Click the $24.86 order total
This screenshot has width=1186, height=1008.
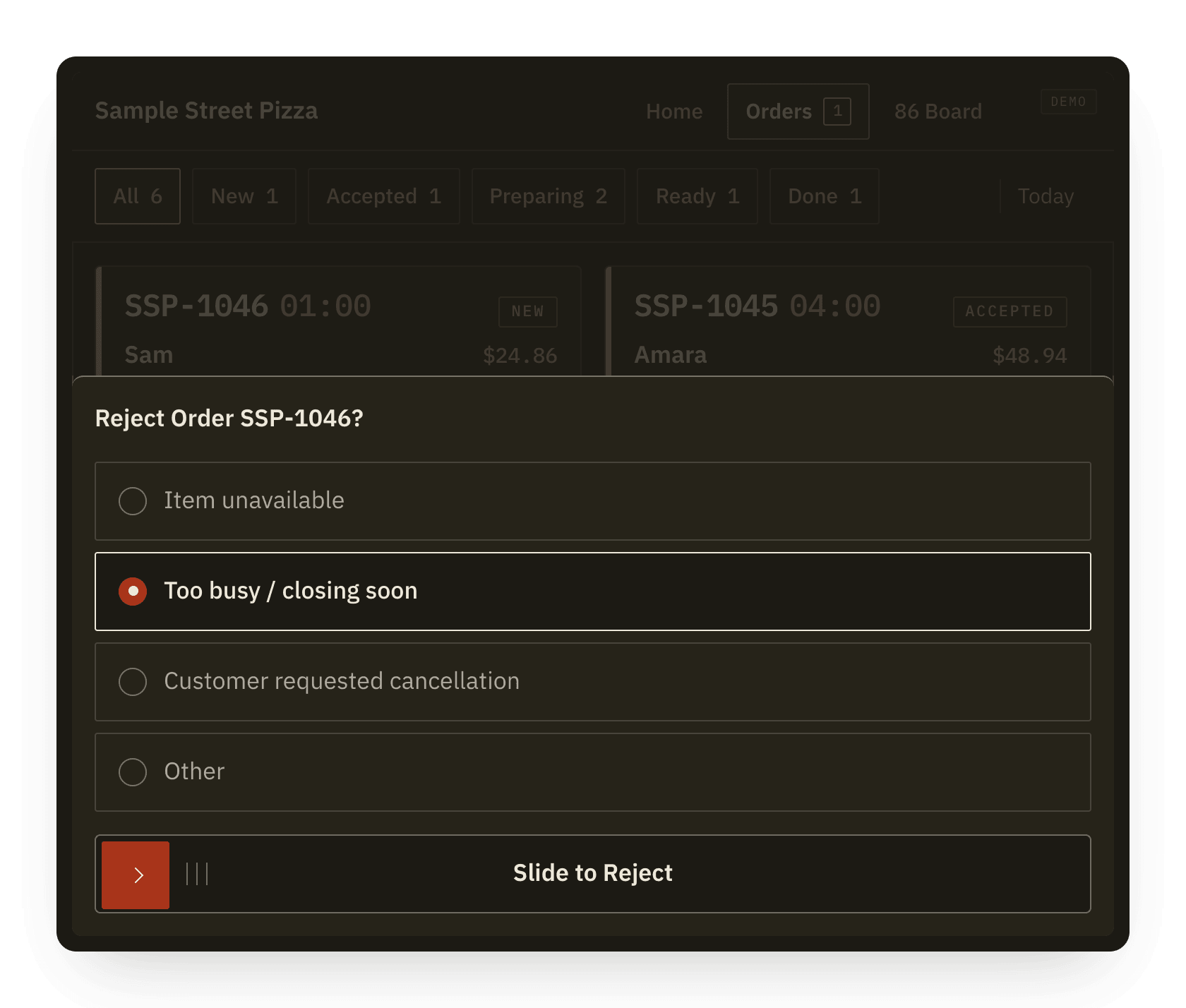tap(520, 356)
